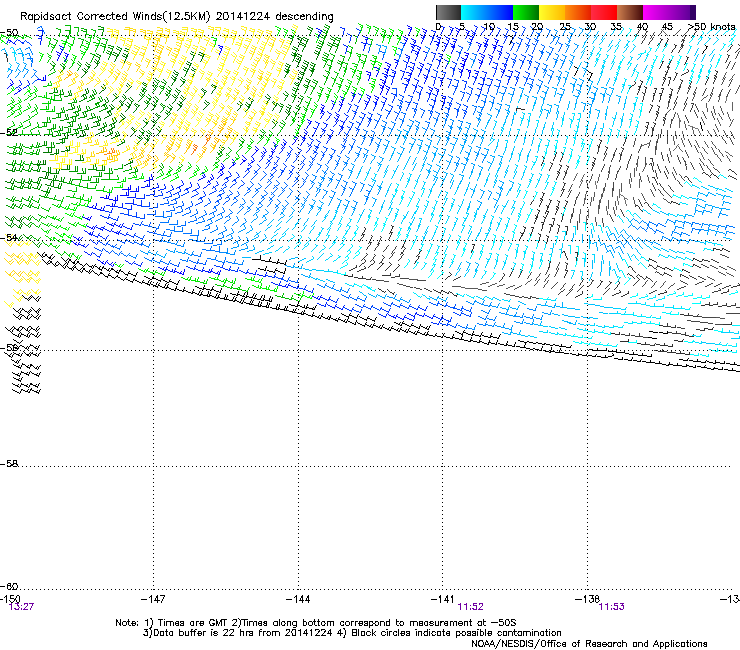Click the -141 longitude axis label
Image resolution: width=740 pixels, height=650 pixels.
pos(442,599)
